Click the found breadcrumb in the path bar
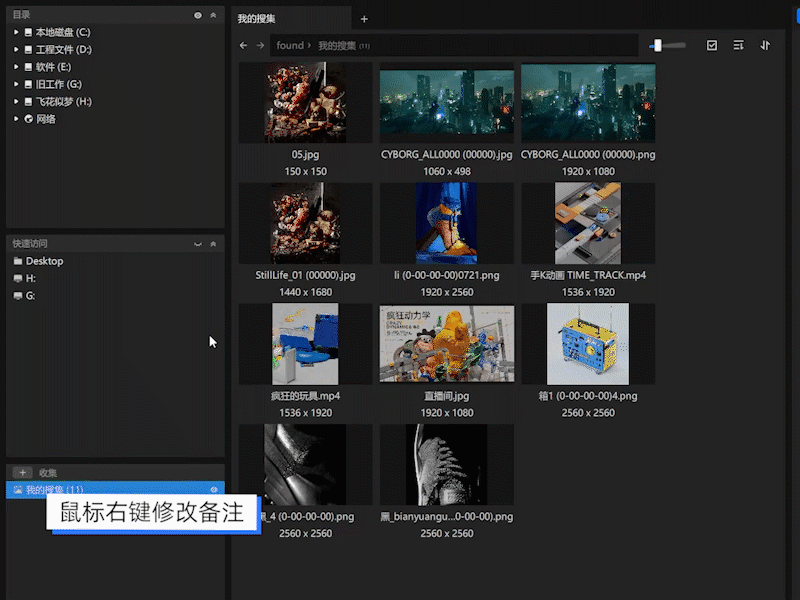The width and height of the screenshot is (800, 600). coord(290,45)
